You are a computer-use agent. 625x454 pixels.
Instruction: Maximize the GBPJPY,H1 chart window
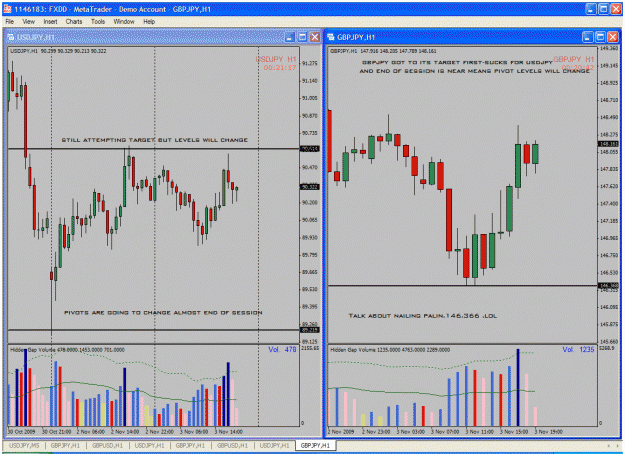600,37
